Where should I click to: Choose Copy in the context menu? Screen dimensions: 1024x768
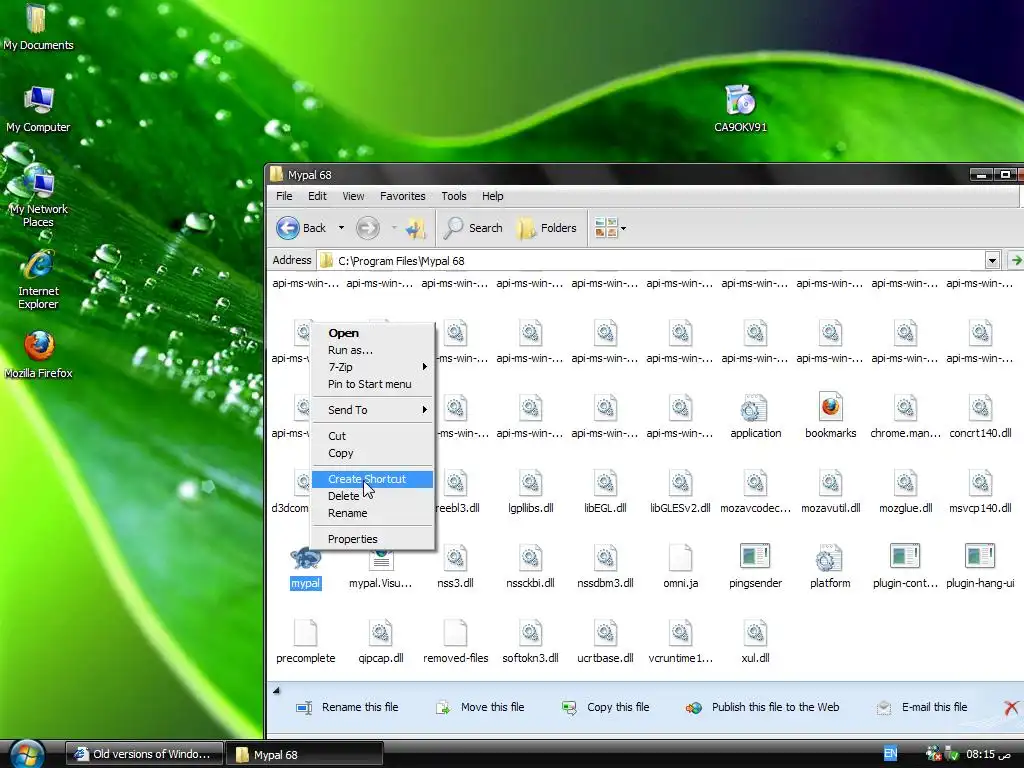(x=372, y=453)
